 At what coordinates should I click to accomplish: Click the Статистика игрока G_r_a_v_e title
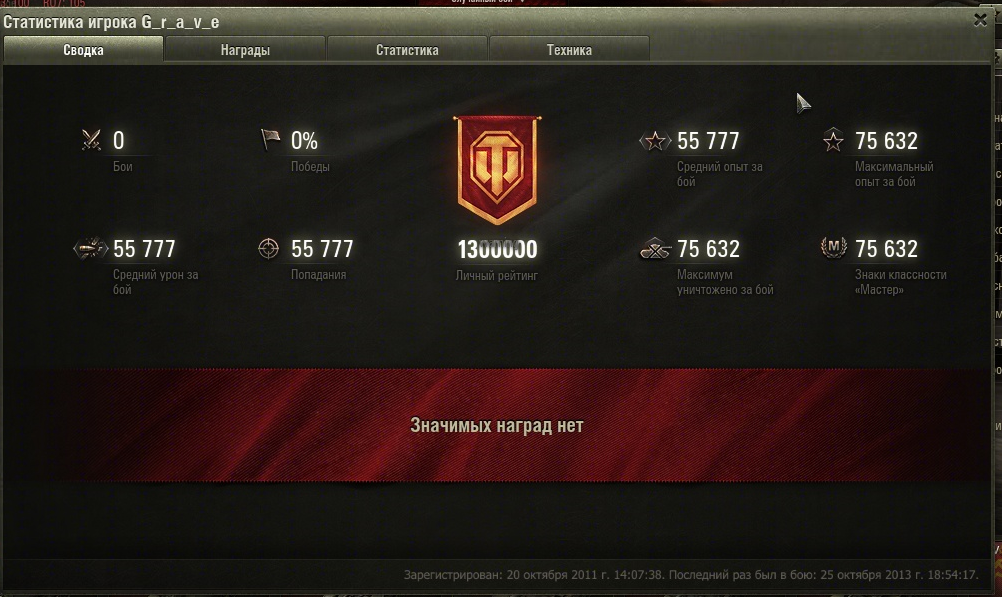pos(111,22)
